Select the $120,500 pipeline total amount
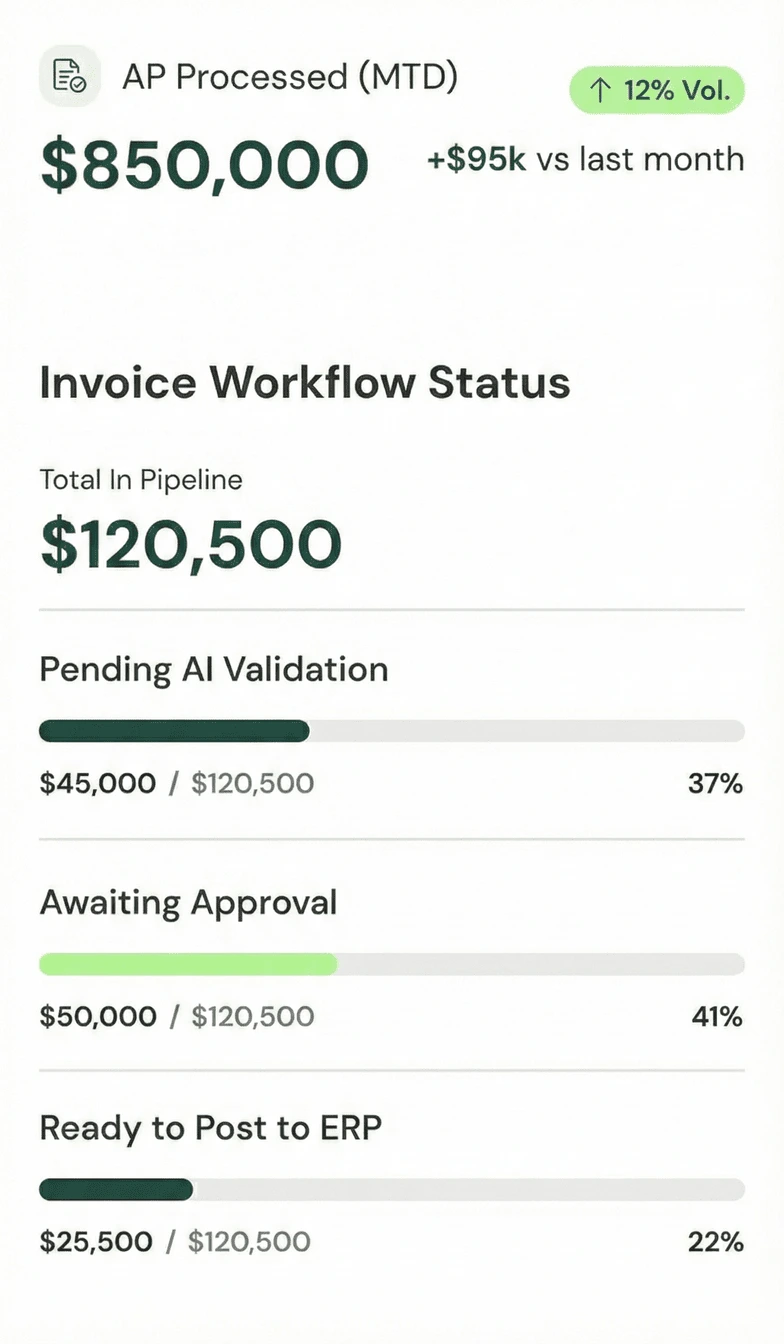The image size is (784, 1344). (x=191, y=544)
